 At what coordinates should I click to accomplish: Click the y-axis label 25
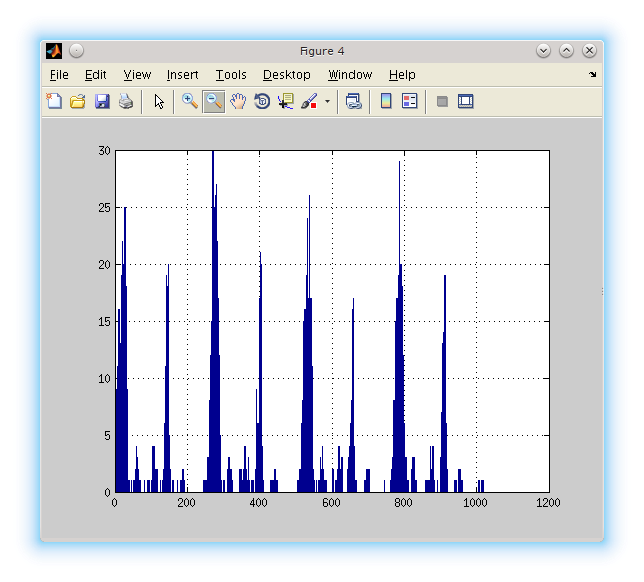click(104, 208)
